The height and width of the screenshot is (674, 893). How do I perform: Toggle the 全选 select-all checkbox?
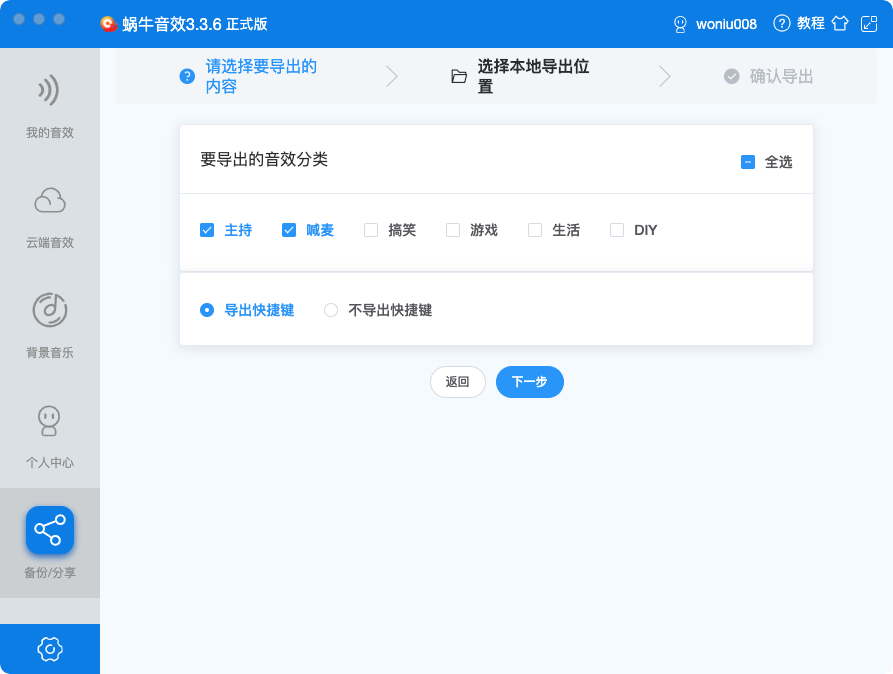pyautogui.click(x=748, y=162)
